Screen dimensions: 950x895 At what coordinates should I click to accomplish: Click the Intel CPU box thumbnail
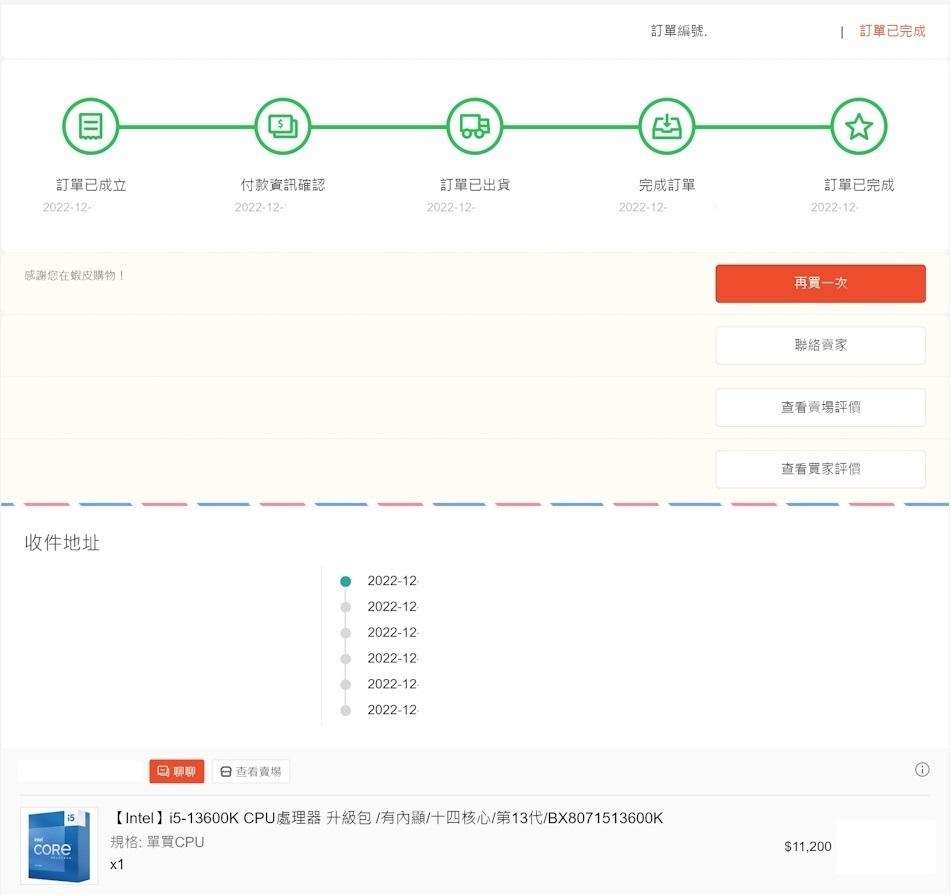point(58,845)
